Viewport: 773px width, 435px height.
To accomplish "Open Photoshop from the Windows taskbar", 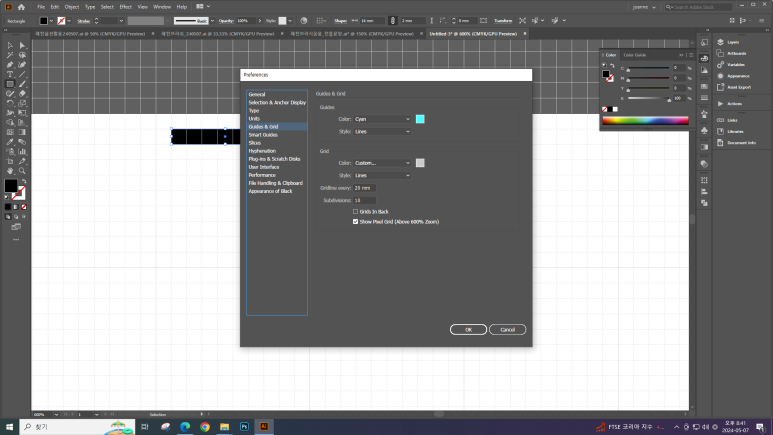I will (244, 427).
